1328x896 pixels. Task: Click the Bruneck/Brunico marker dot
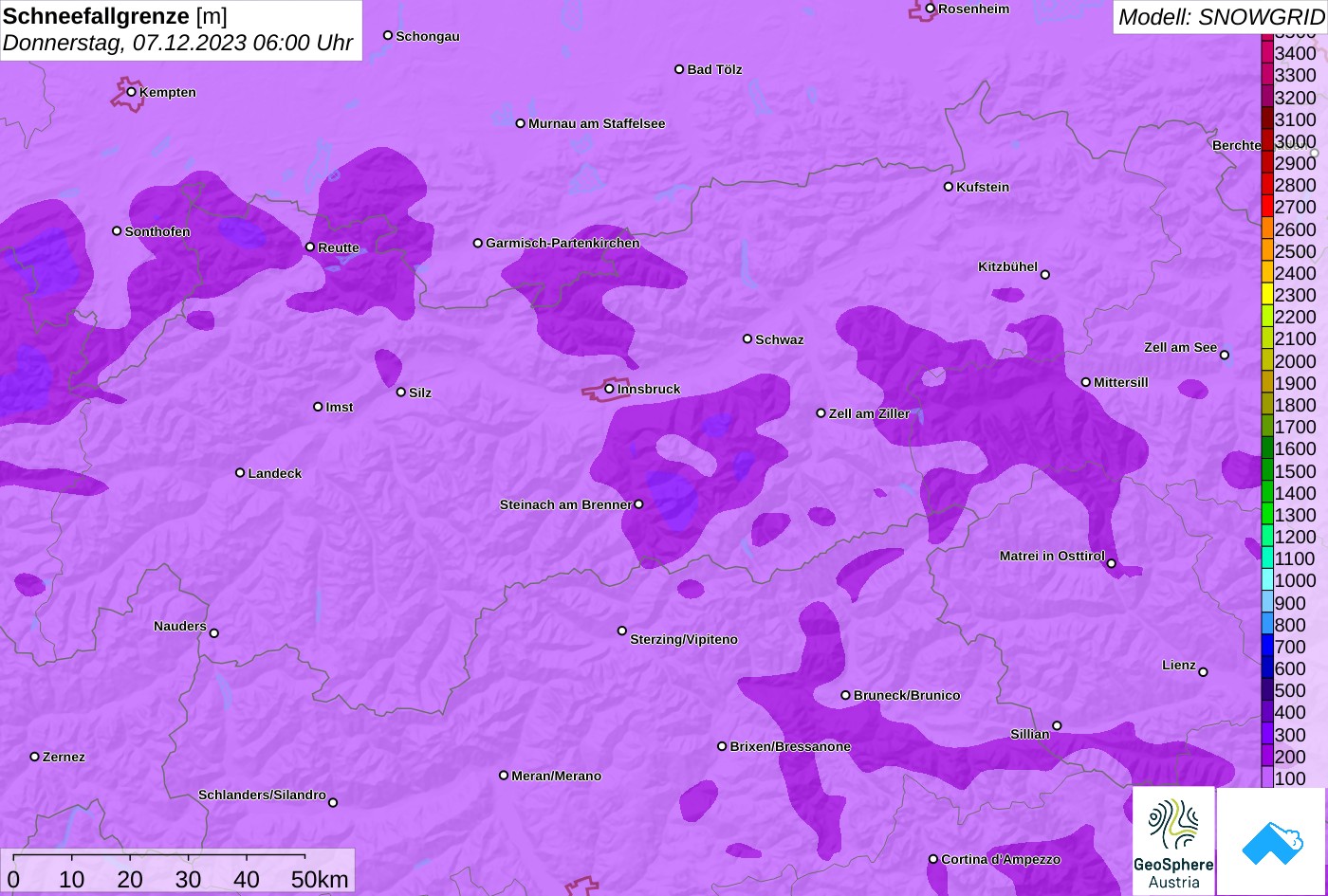click(846, 695)
